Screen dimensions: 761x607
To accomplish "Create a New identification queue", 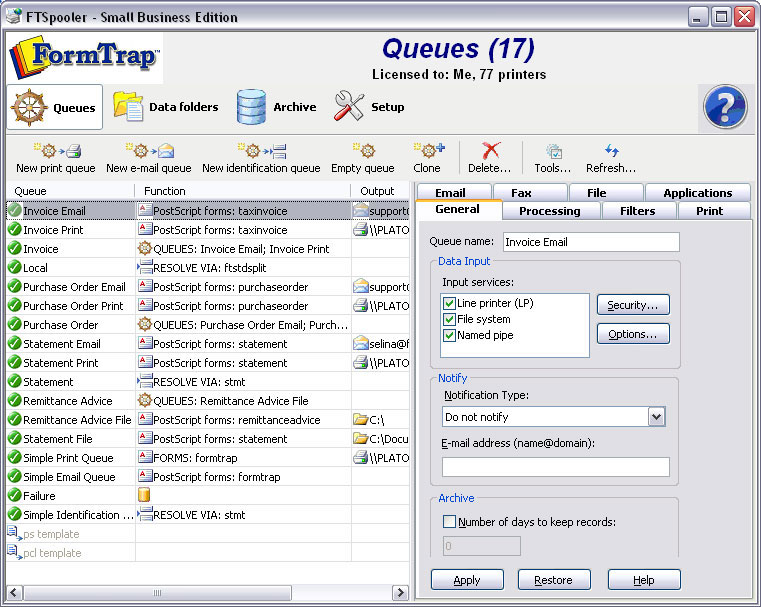I will tap(261, 152).
